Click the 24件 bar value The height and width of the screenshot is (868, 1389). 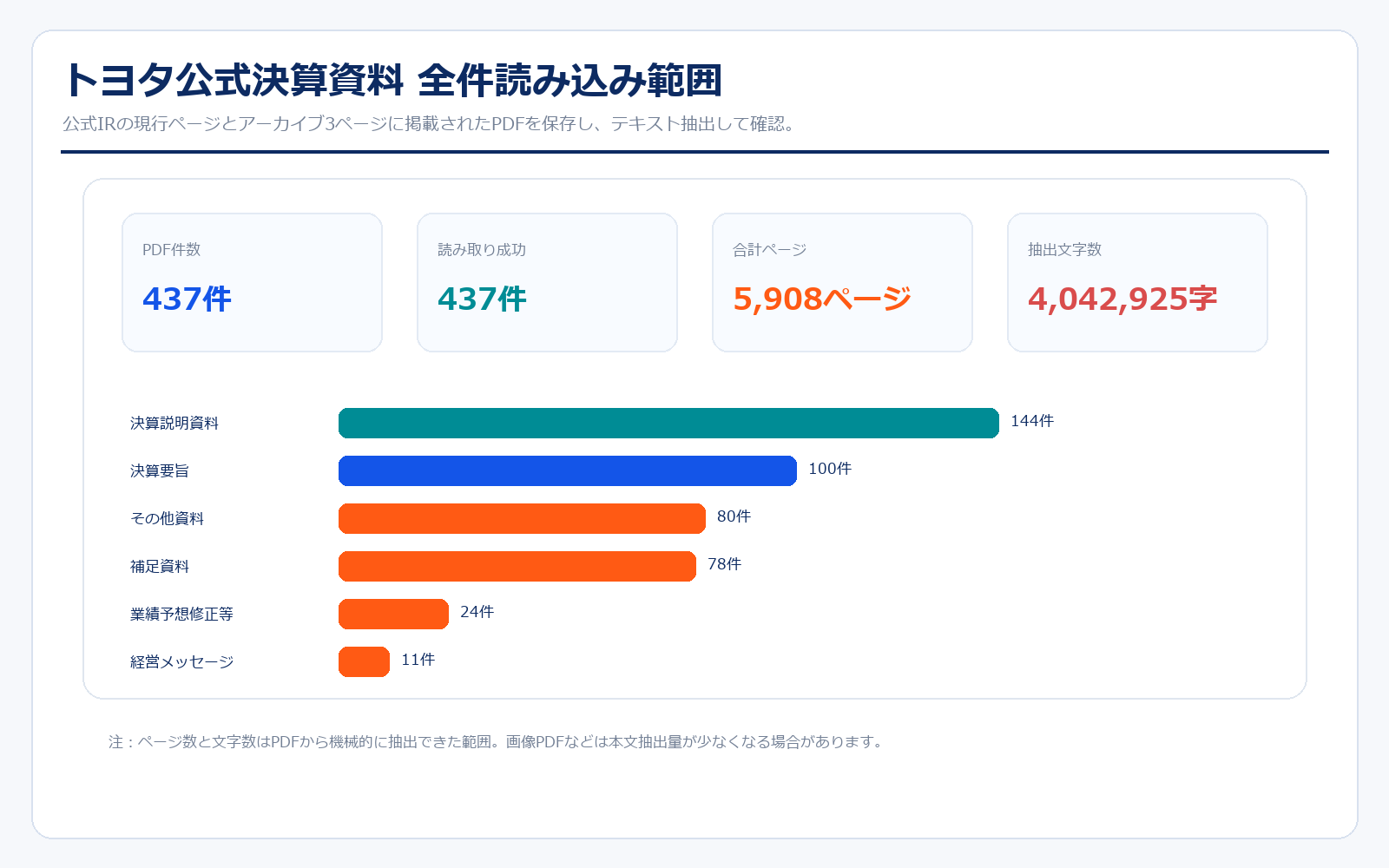pyautogui.click(x=477, y=612)
